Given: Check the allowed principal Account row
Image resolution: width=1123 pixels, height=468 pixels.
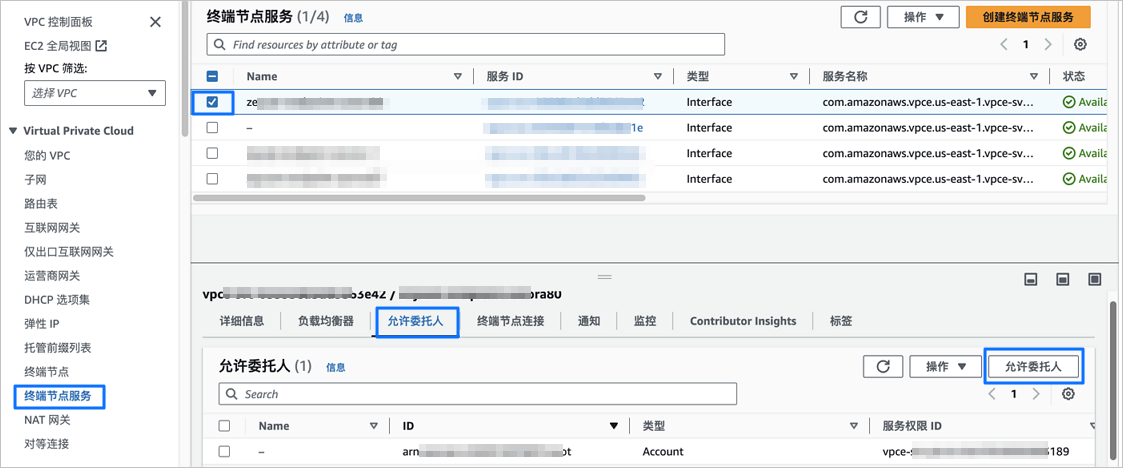Looking at the screenshot, I should (x=224, y=452).
